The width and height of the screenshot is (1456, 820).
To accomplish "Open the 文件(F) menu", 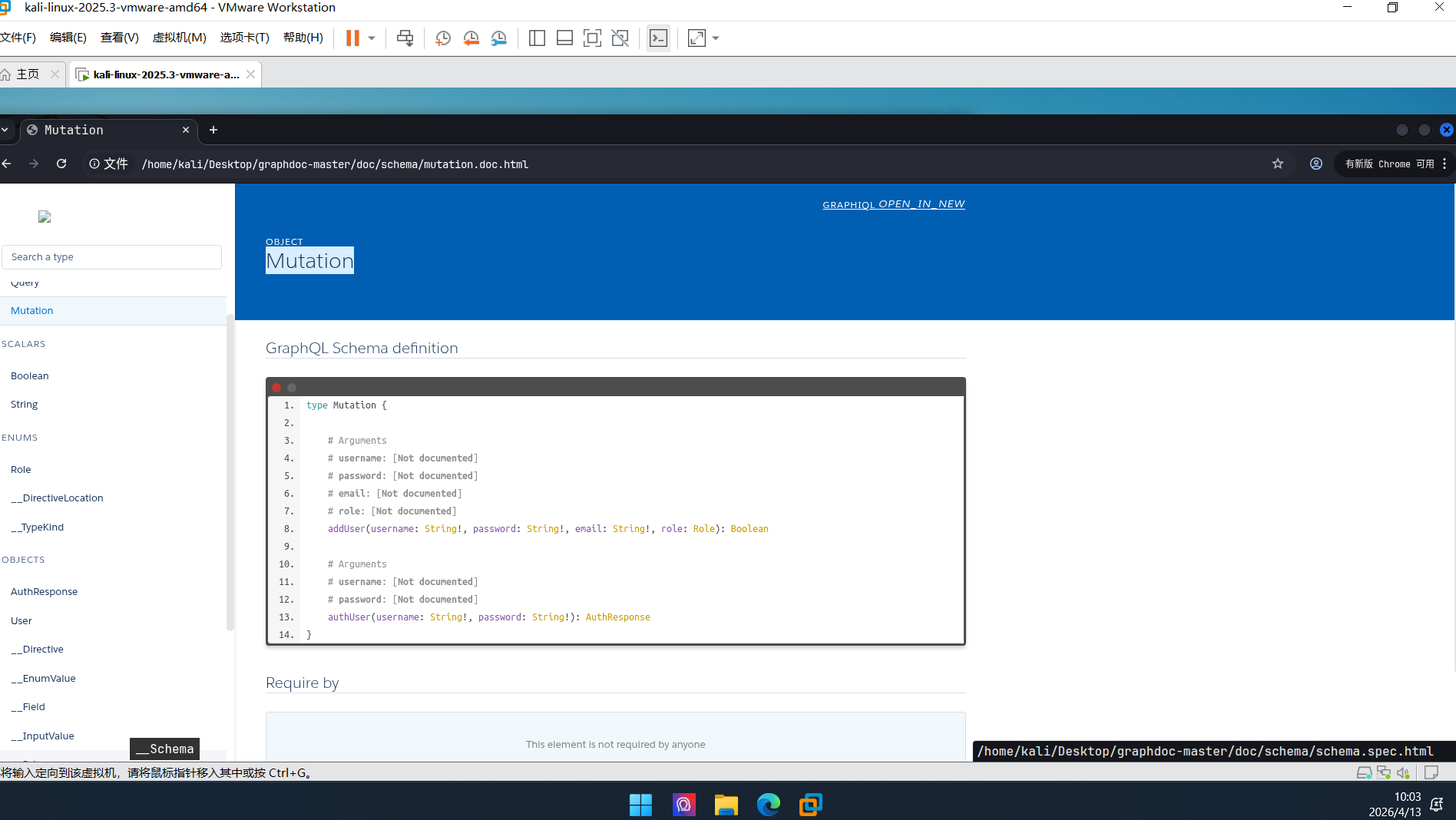I will (x=18, y=38).
